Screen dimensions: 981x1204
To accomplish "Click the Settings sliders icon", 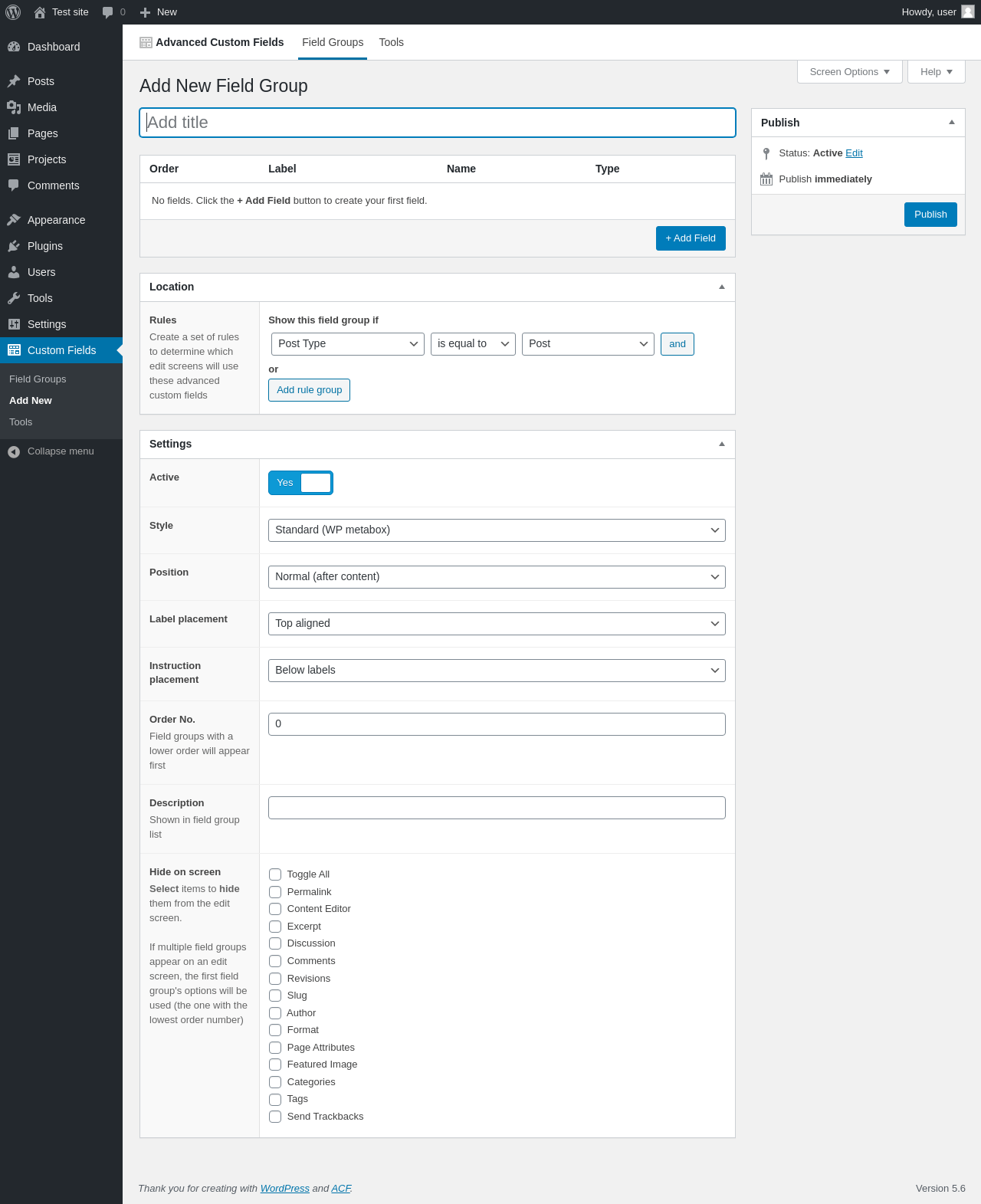I will tap(14, 324).
